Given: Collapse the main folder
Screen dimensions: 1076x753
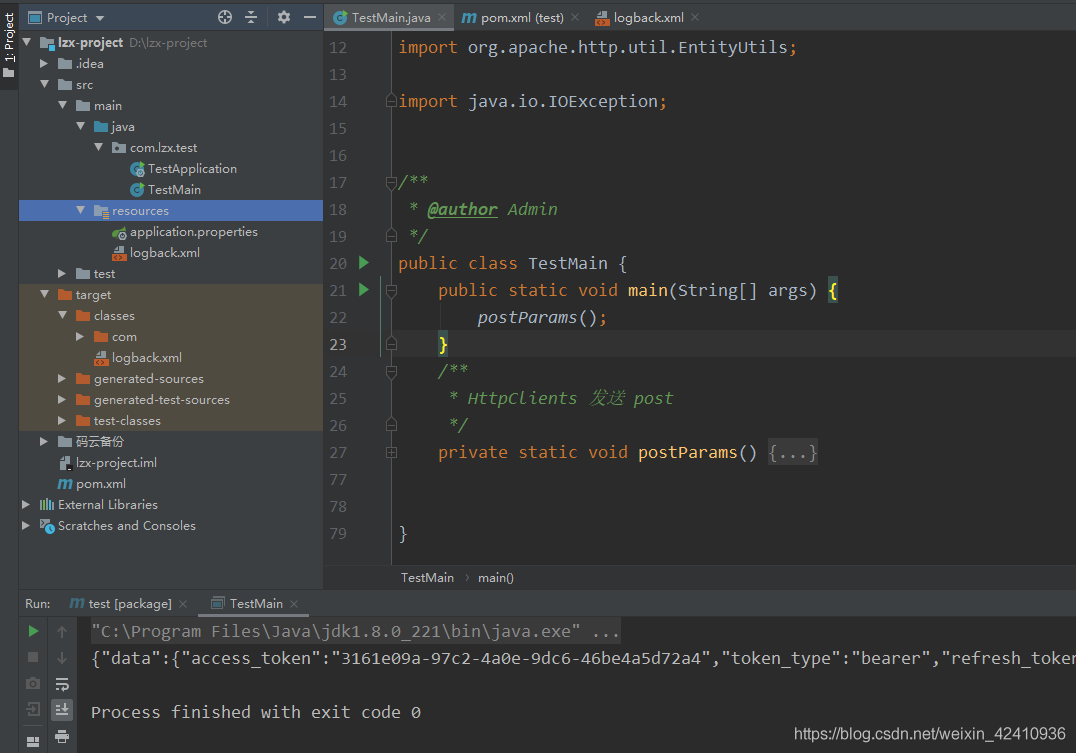Looking at the screenshot, I should click(x=62, y=105).
